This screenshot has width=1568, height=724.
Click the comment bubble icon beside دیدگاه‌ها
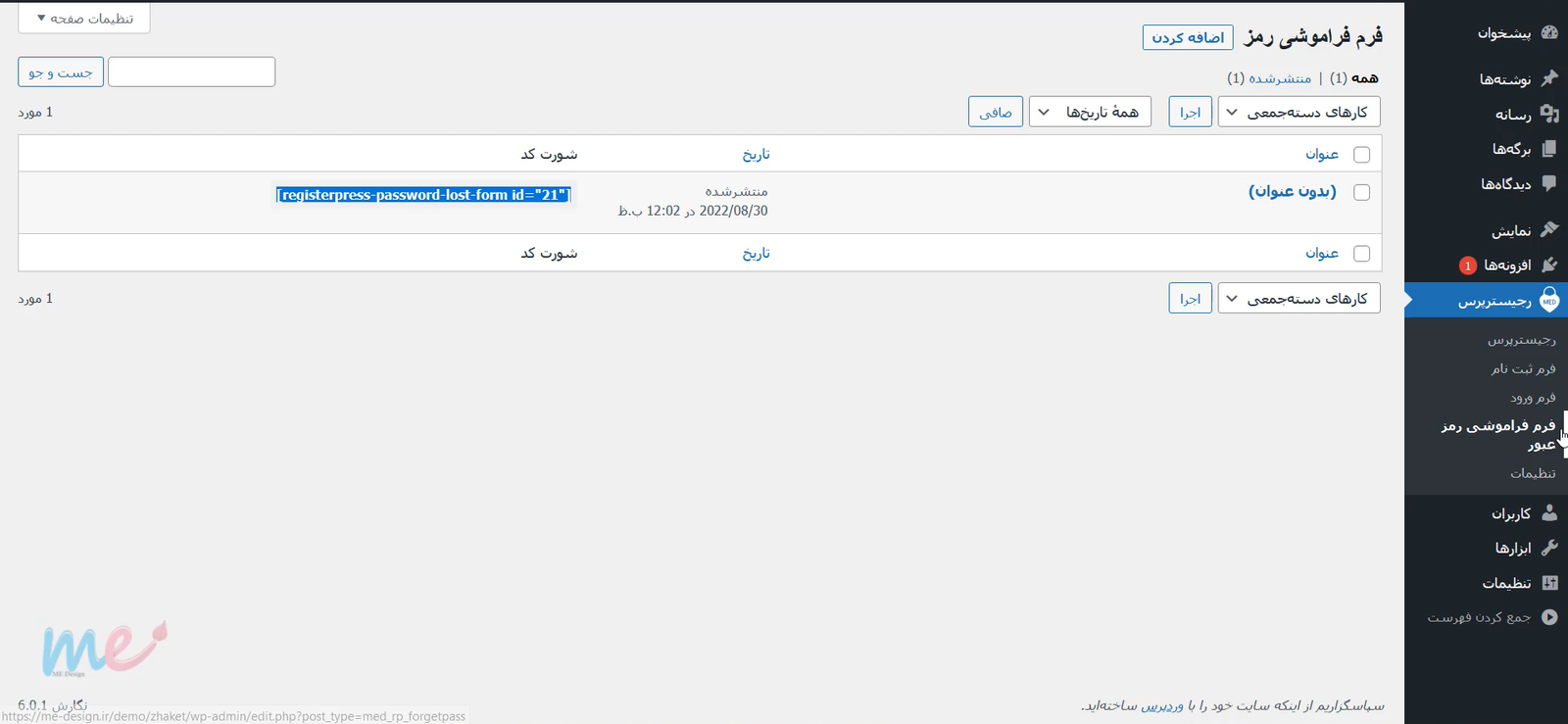point(1549,183)
